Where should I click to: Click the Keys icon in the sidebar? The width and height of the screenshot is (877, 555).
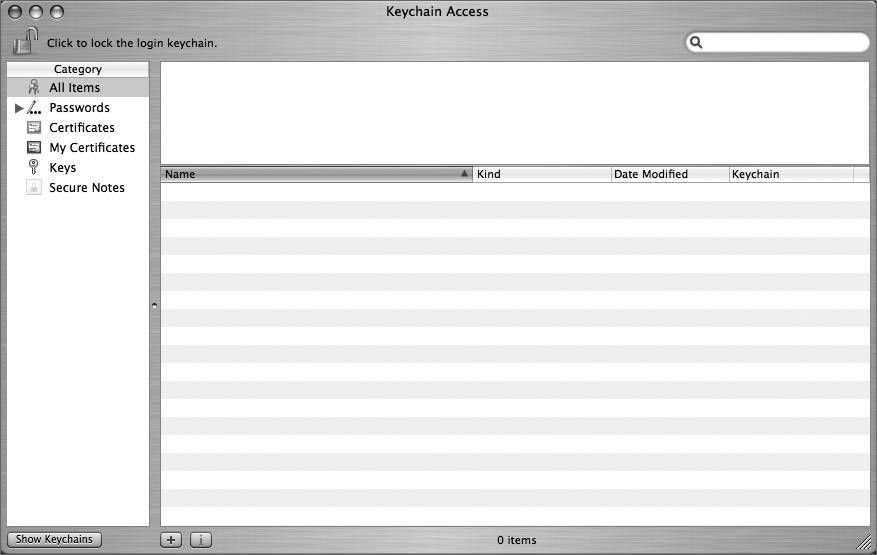[x=34, y=167]
